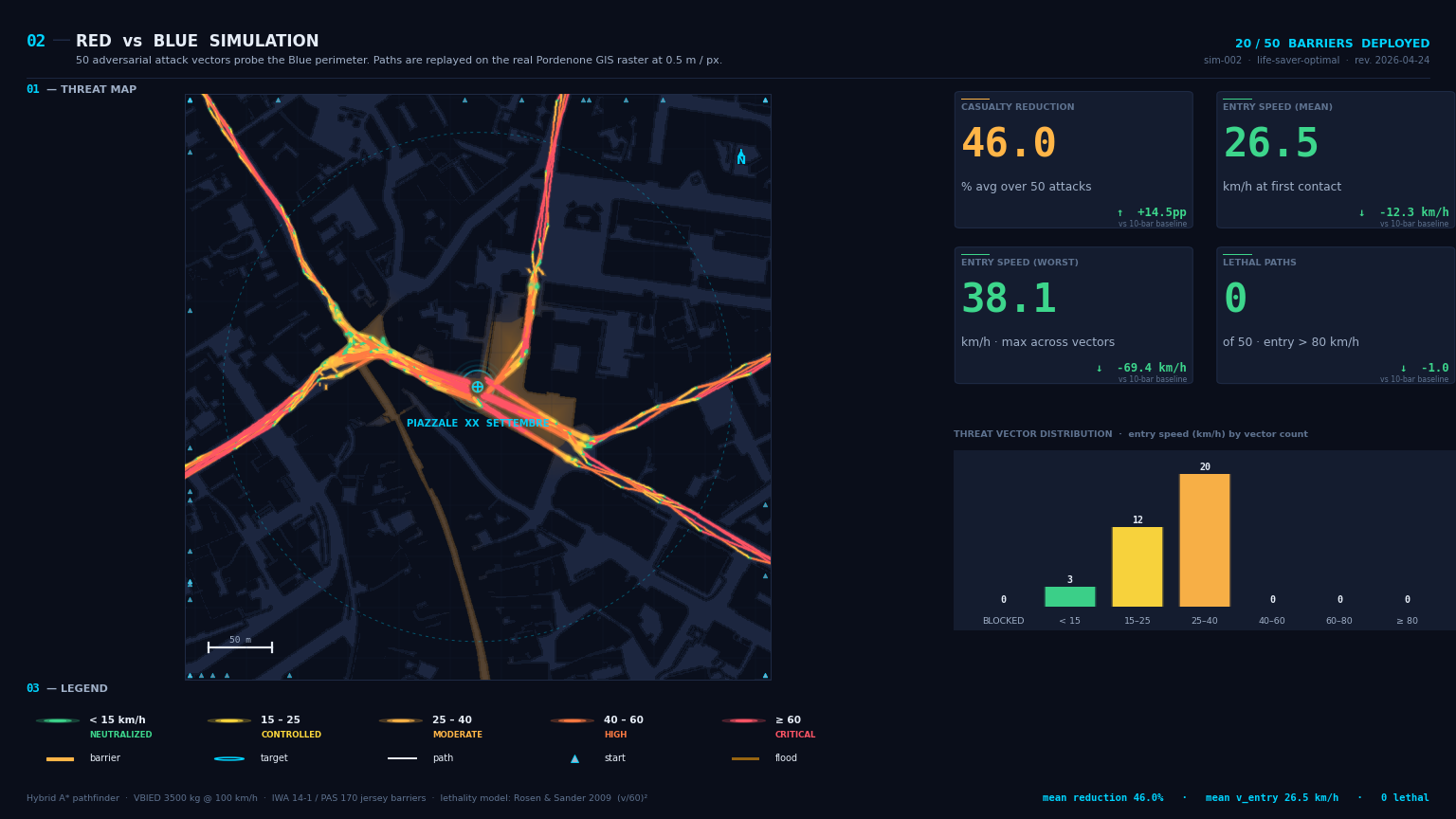Select the target ring legend symbol
This screenshot has height=819, width=1456.
click(x=229, y=758)
